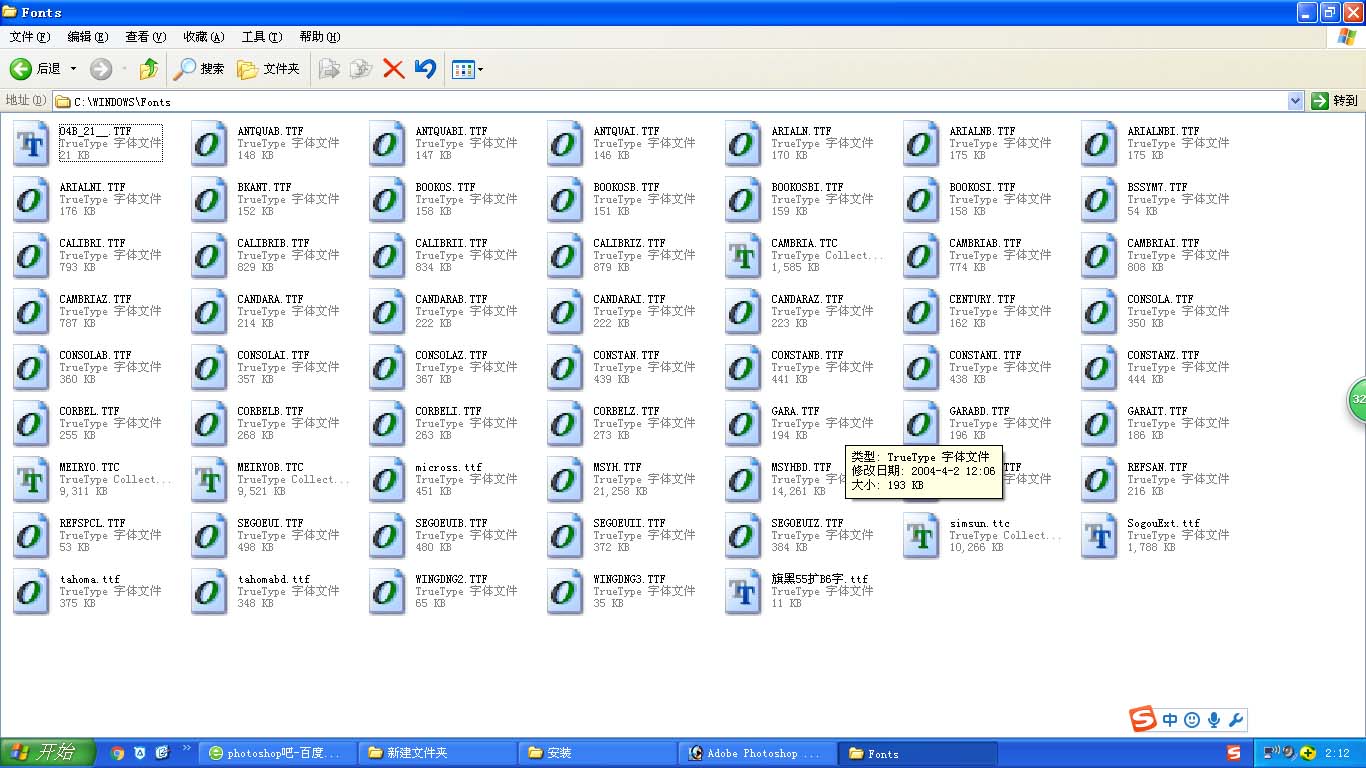
Task: Open the 搜索 search pane
Action: point(199,69)
